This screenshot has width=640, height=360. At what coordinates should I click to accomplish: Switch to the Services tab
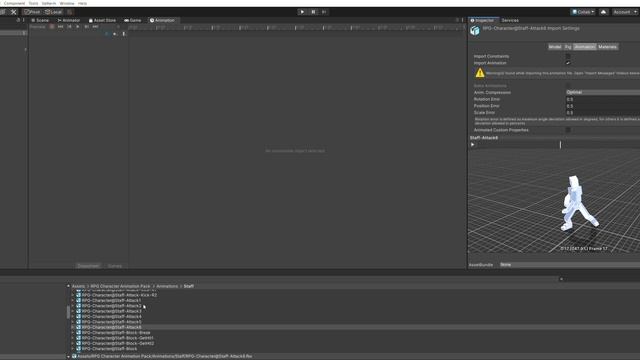(x=510, y=20)
